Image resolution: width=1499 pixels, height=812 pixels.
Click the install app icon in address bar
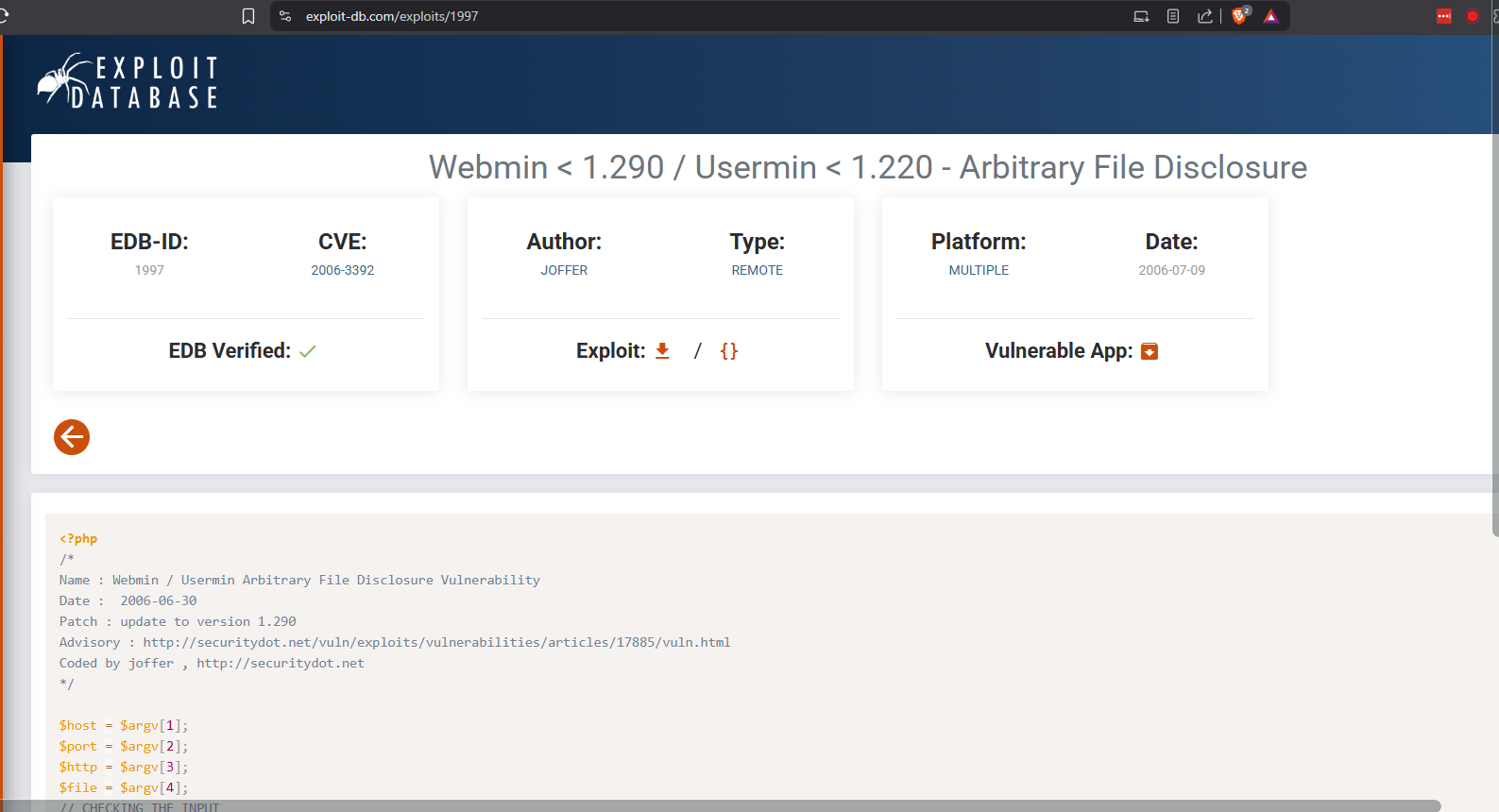[1141, 16]
